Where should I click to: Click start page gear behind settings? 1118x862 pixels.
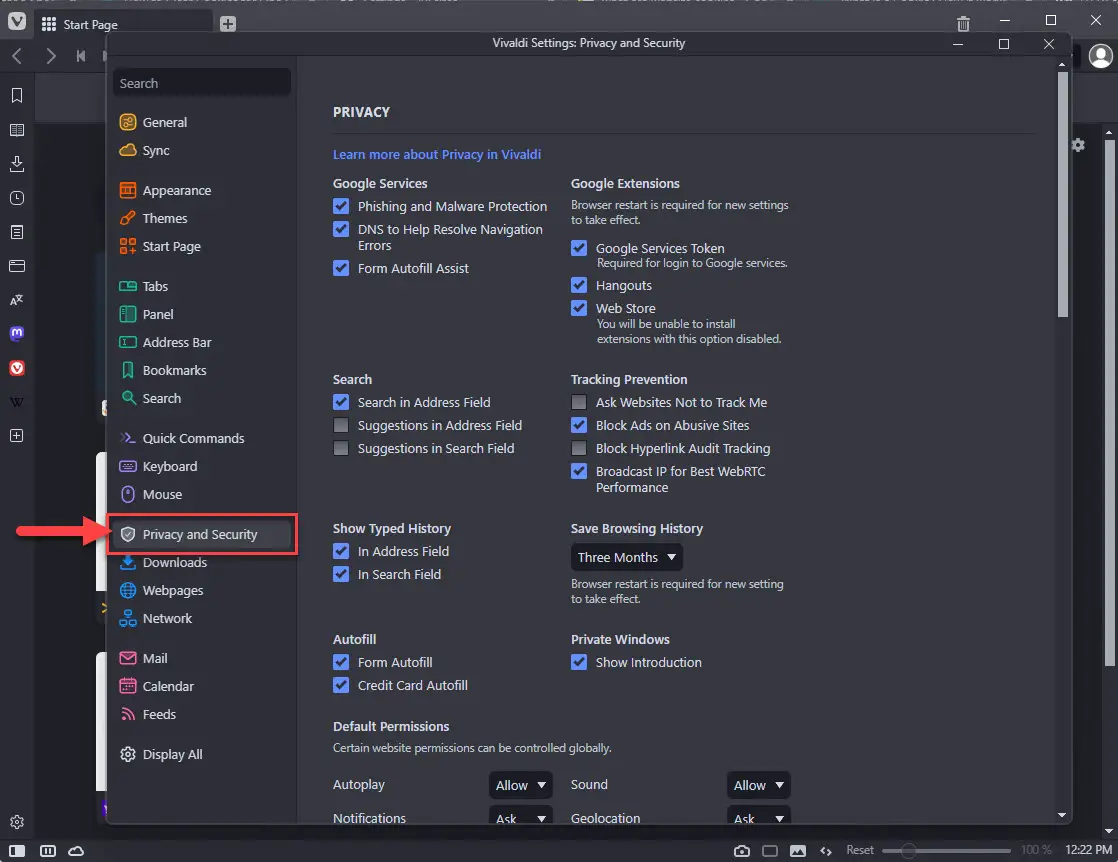tap(1078, 145)
